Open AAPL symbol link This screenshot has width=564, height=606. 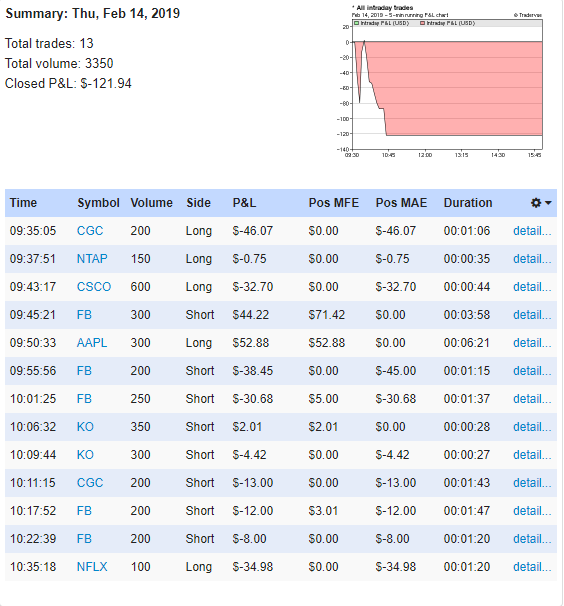coord(92,343)
